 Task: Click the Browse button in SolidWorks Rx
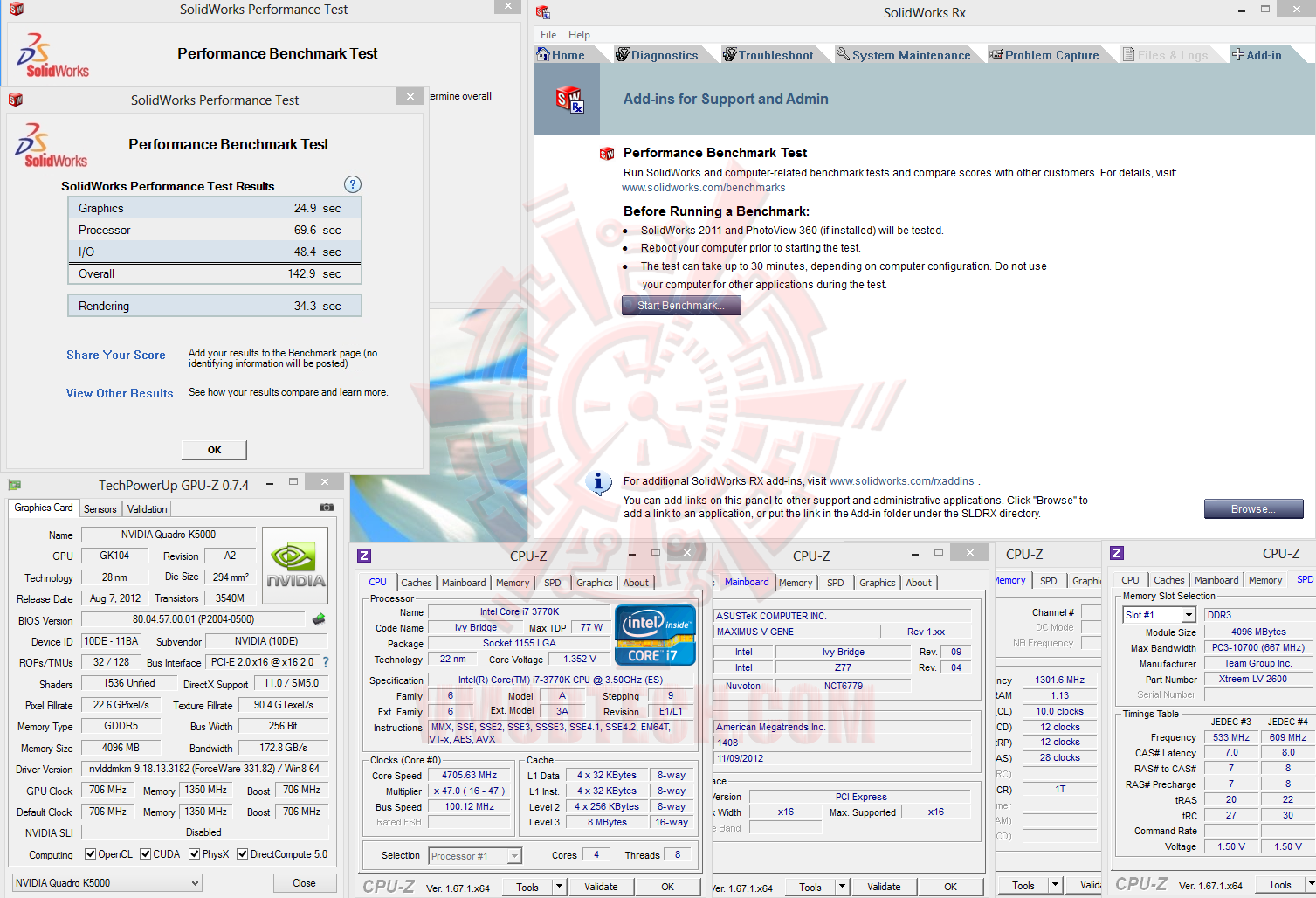[1253, 509]
